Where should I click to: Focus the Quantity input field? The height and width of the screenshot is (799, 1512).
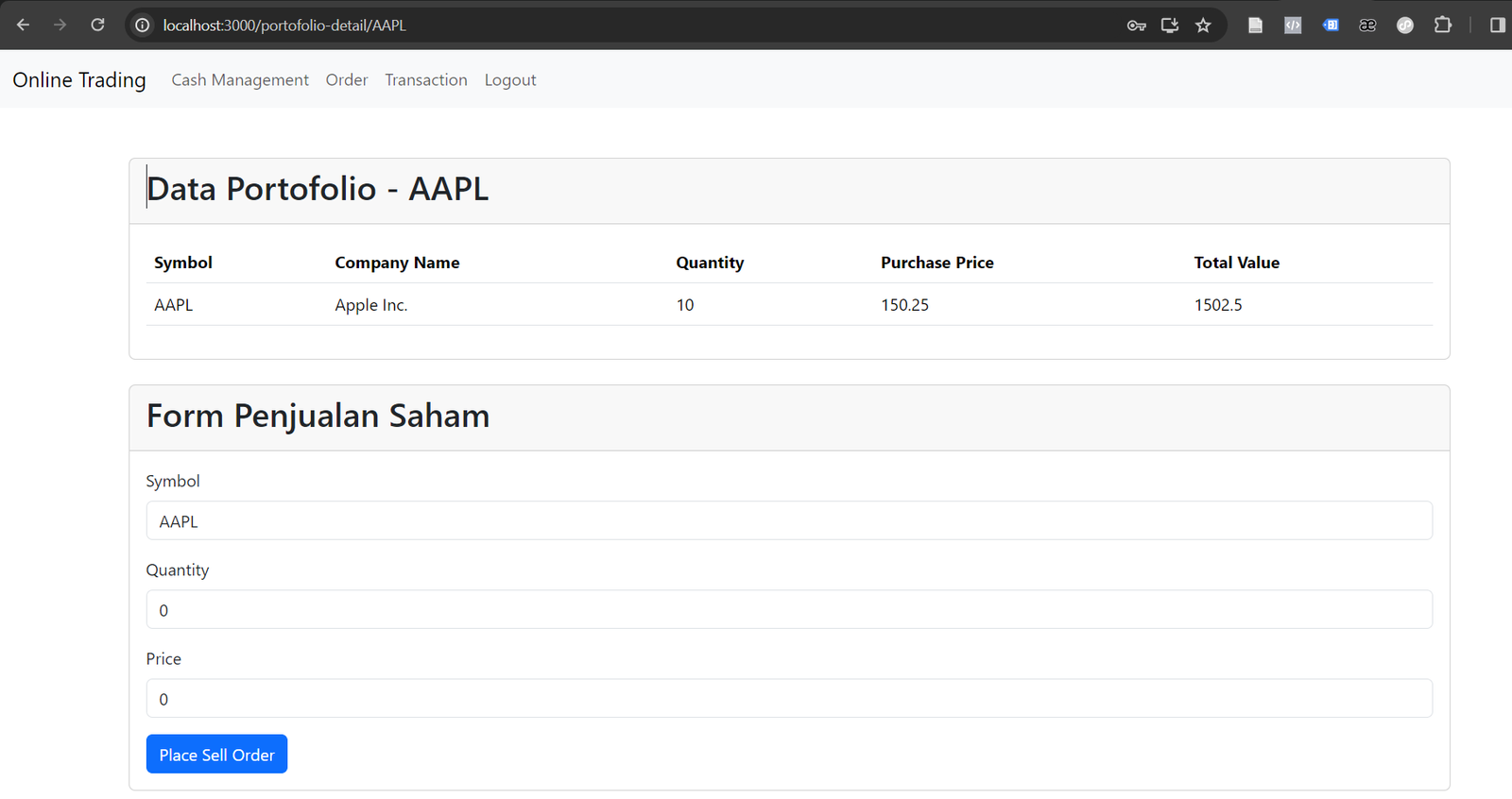(789, 610)
